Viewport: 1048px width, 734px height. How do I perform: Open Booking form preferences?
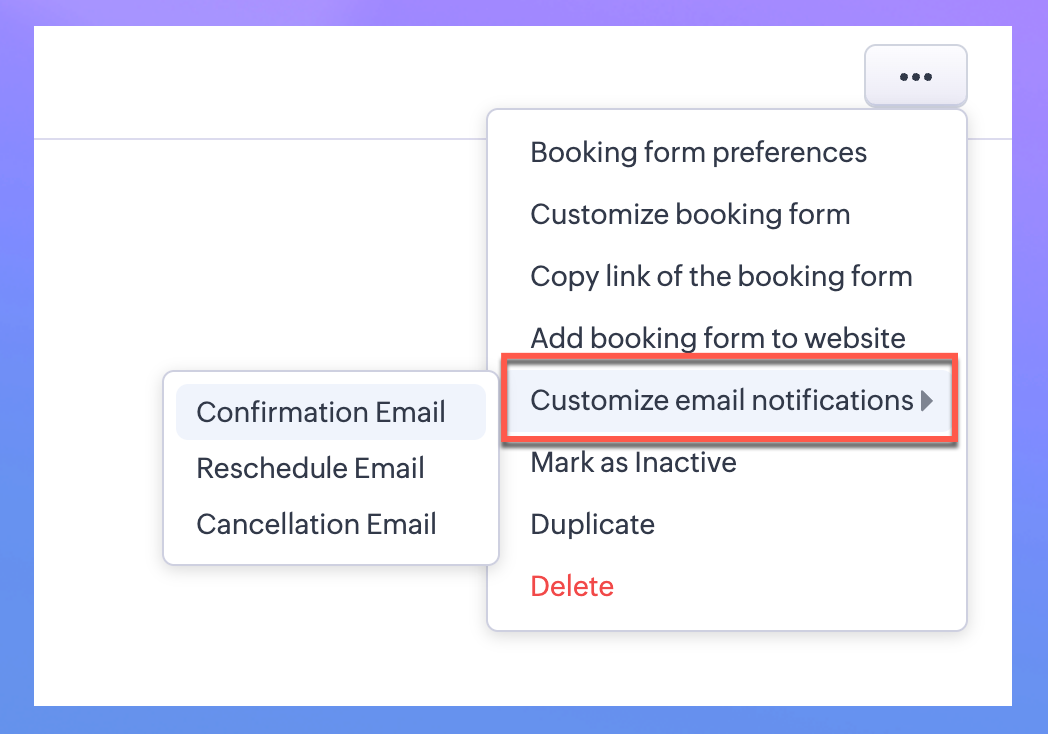point(698,153)
